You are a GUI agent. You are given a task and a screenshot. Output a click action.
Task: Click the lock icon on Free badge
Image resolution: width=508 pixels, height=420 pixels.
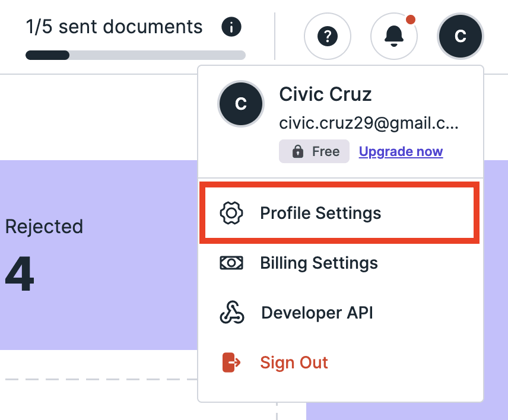298,151
